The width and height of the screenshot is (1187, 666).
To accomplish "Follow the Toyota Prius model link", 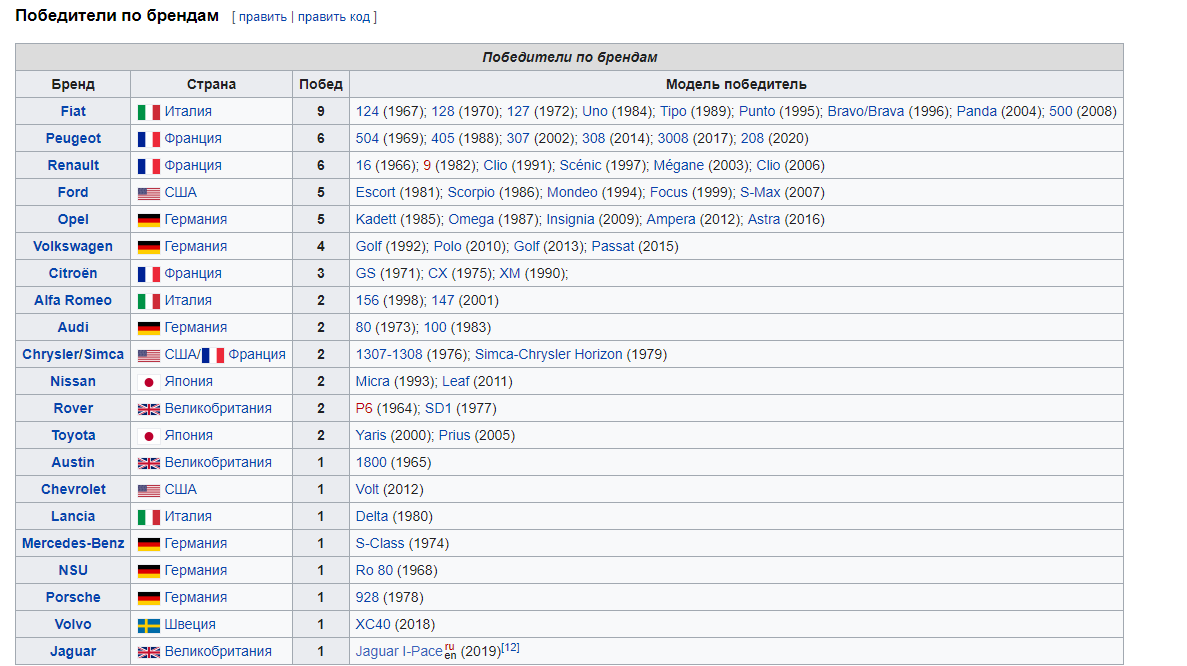I will (x=454, y=435).
